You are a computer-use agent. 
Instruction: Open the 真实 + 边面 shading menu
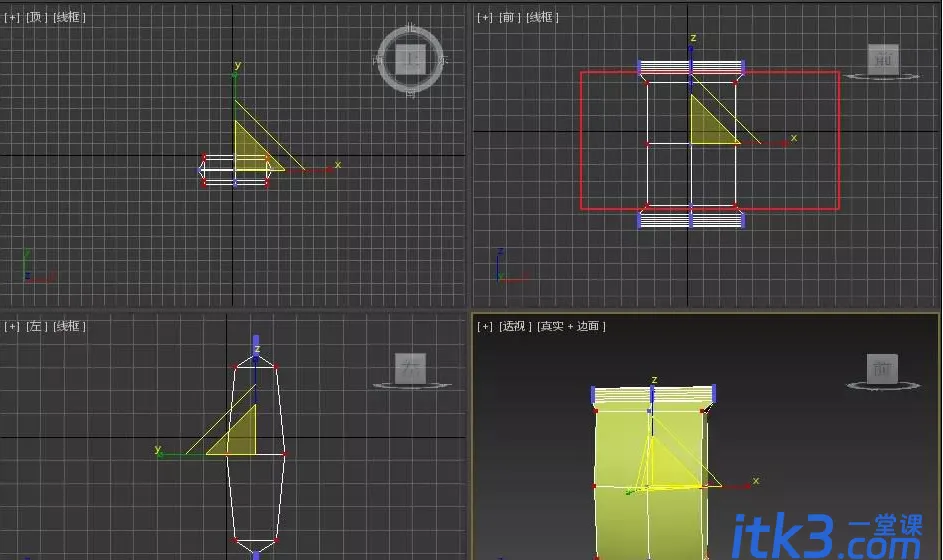pyautogui.click(x=571, y=326)
